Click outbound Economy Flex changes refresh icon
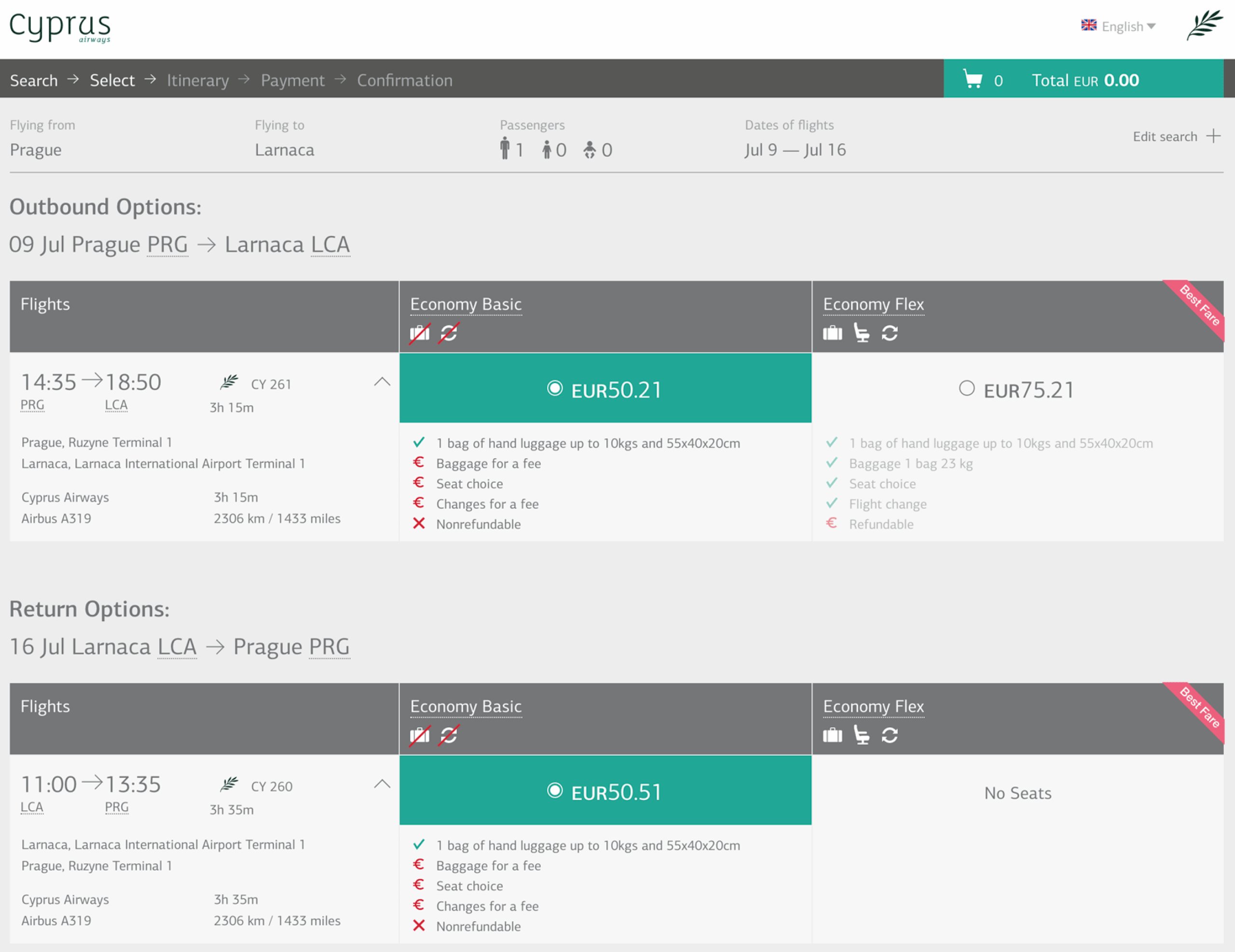 click(x=890, y=333)
